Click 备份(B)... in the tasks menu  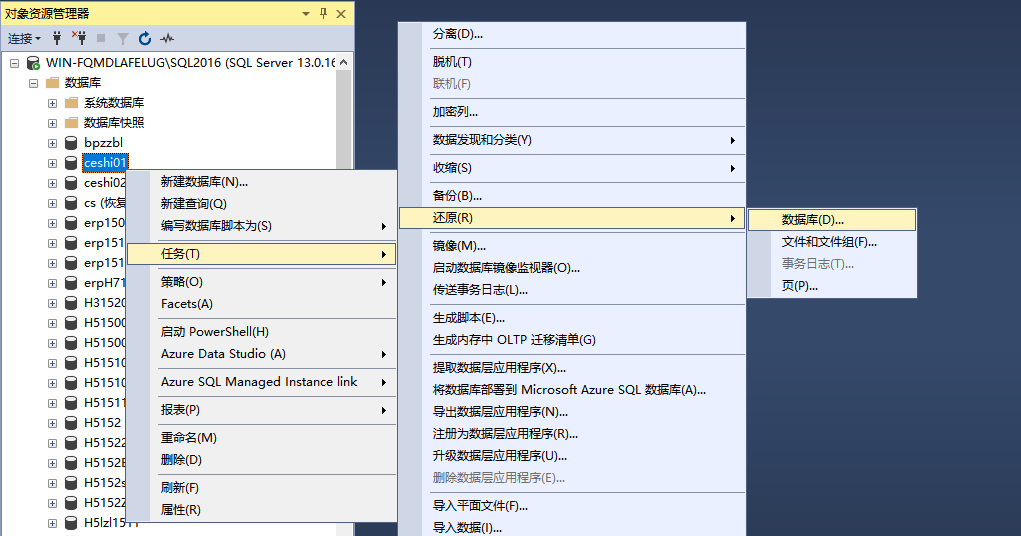click(457, 196)
